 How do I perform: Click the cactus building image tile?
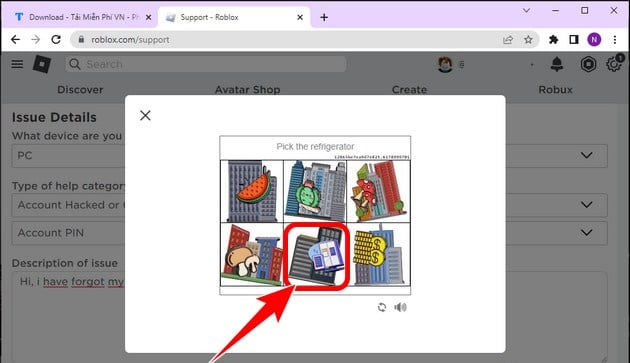pos(315,191)
